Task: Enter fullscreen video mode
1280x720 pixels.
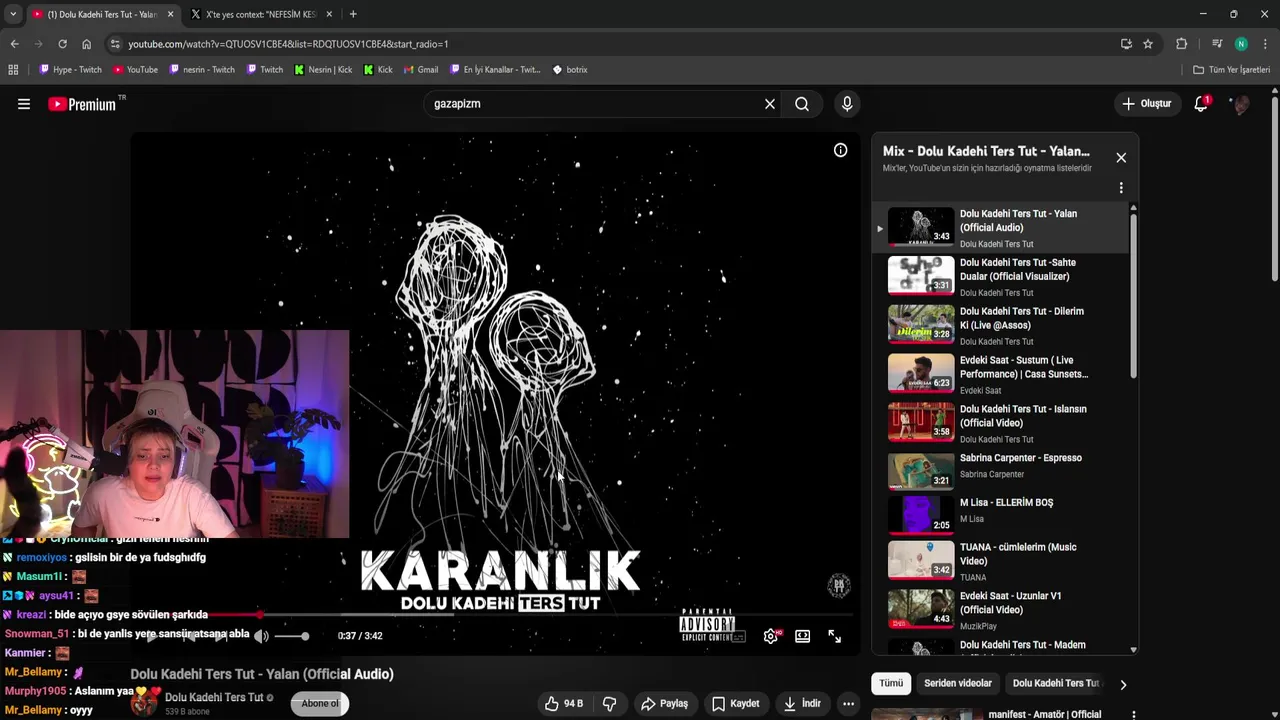Action: tap(835, 636)
